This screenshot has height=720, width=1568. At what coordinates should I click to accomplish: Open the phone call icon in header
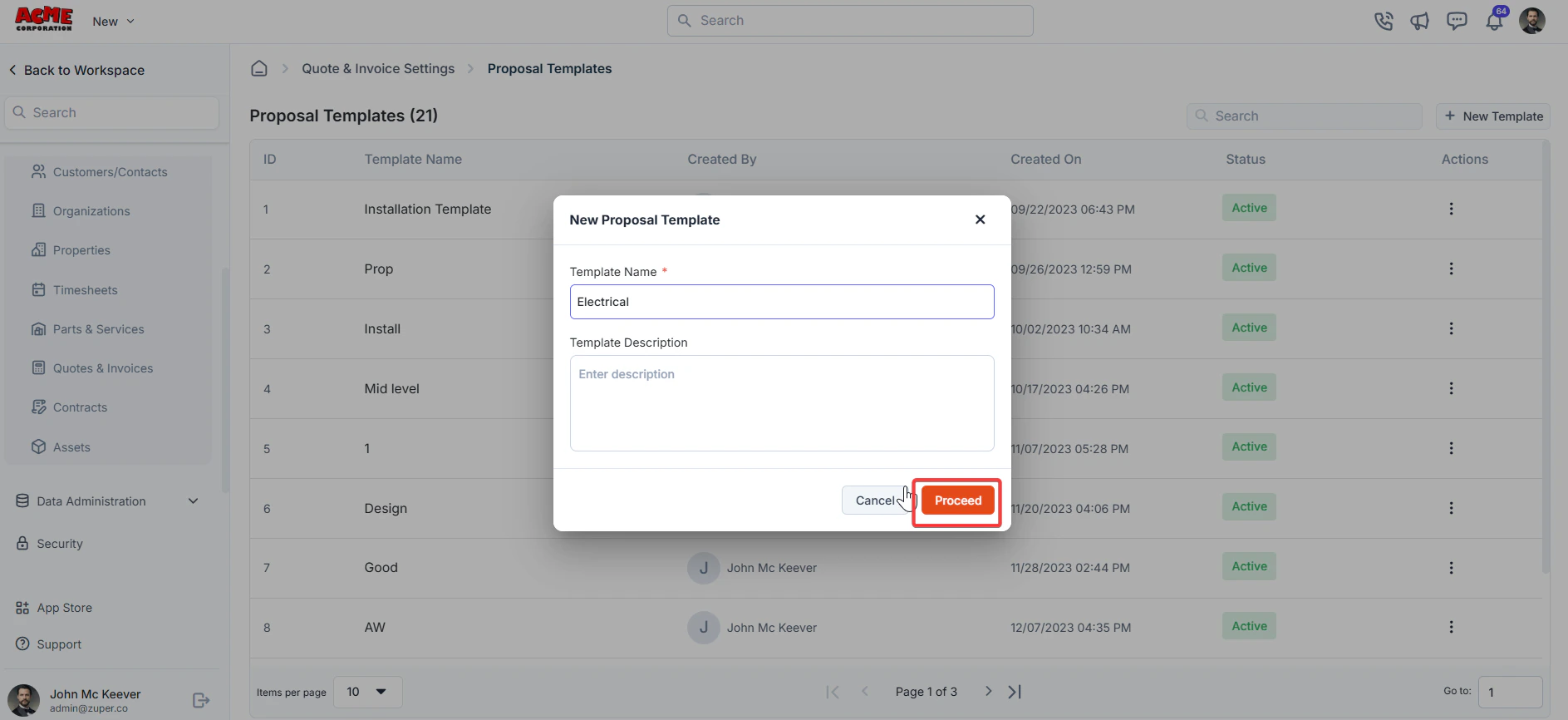click(x=1384, y=21)
